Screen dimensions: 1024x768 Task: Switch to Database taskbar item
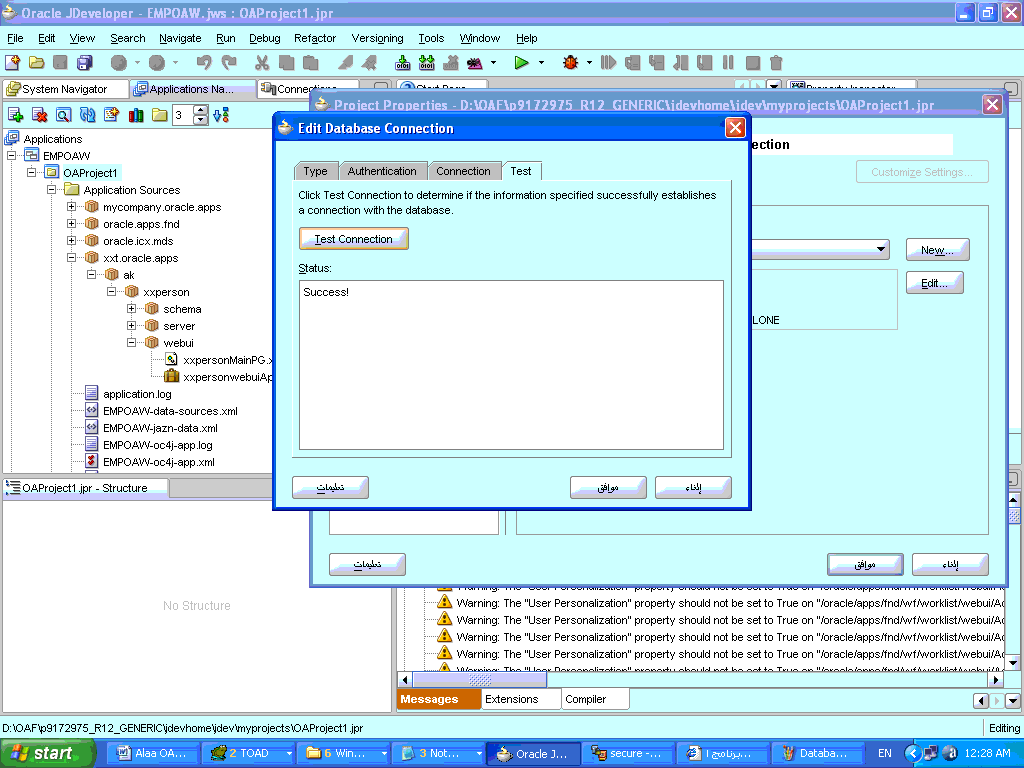(x=818, y=753)
